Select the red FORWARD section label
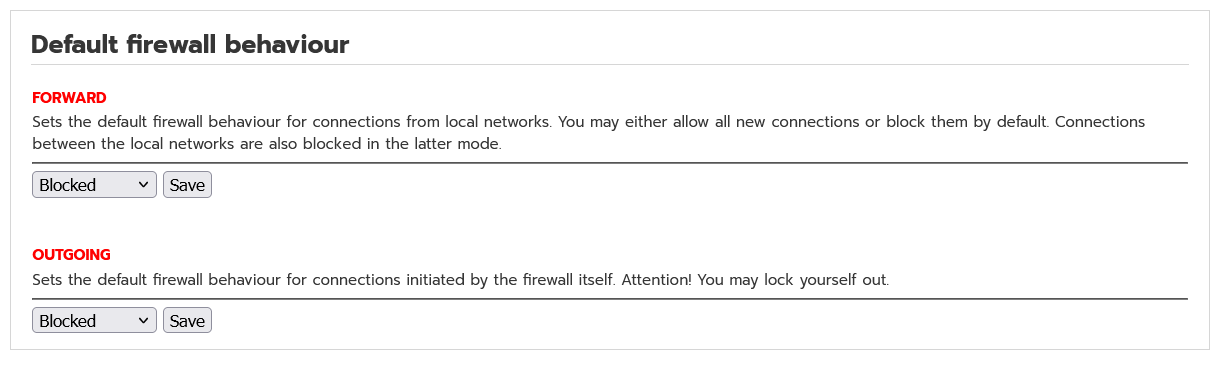The height and width of the screenshot is (373, 1218). 69,98
